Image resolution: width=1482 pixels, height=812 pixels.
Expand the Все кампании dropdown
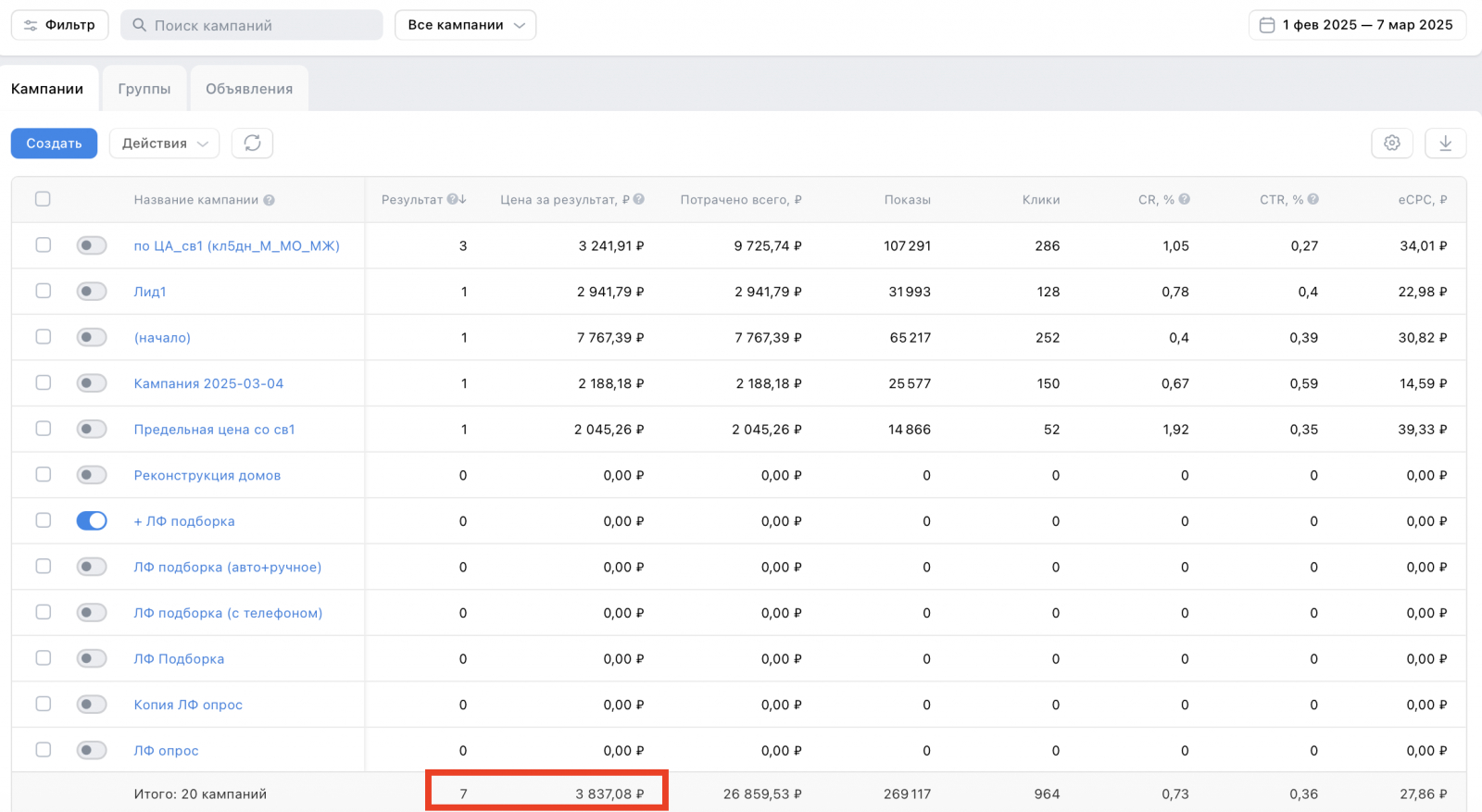pyautogui.click(x=465, y=25)
